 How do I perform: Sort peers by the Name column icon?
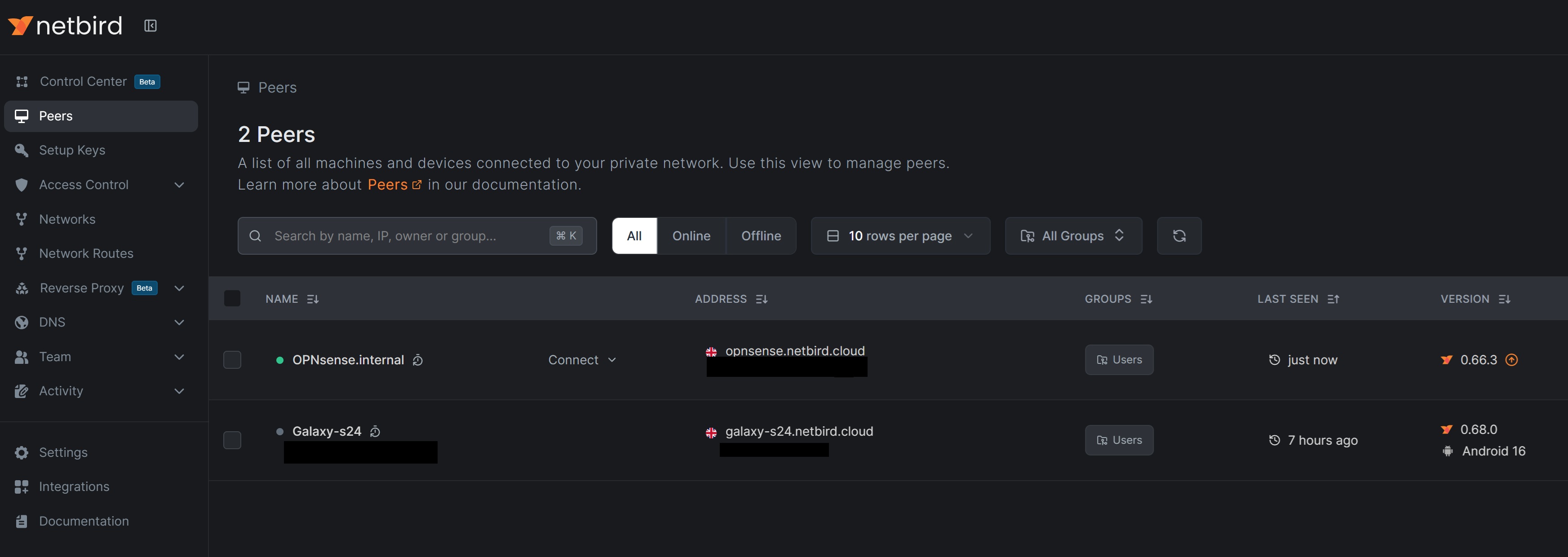(313, 299)
